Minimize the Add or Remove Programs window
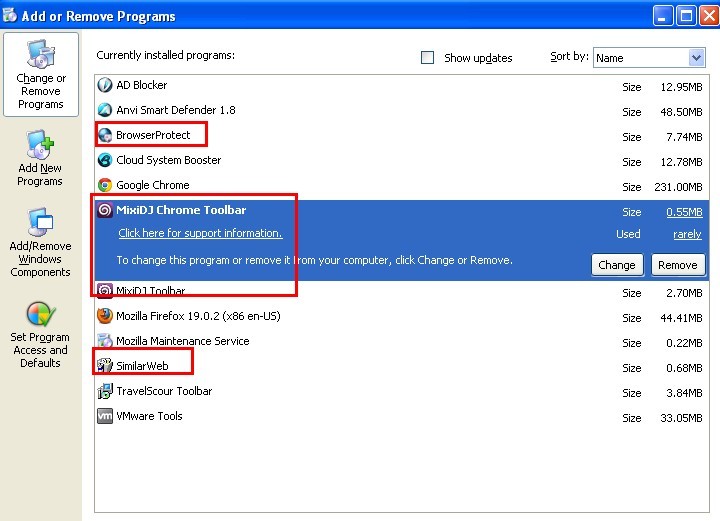This screenshot has height=521, width=720. coord(663,16)
